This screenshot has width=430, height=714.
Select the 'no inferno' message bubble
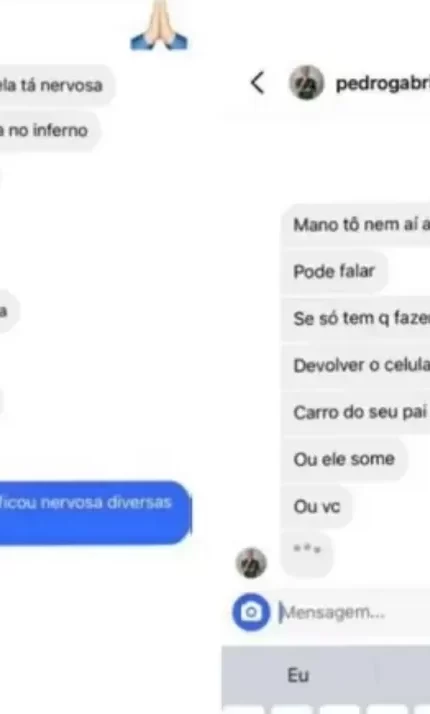click(x=49, y=130)
